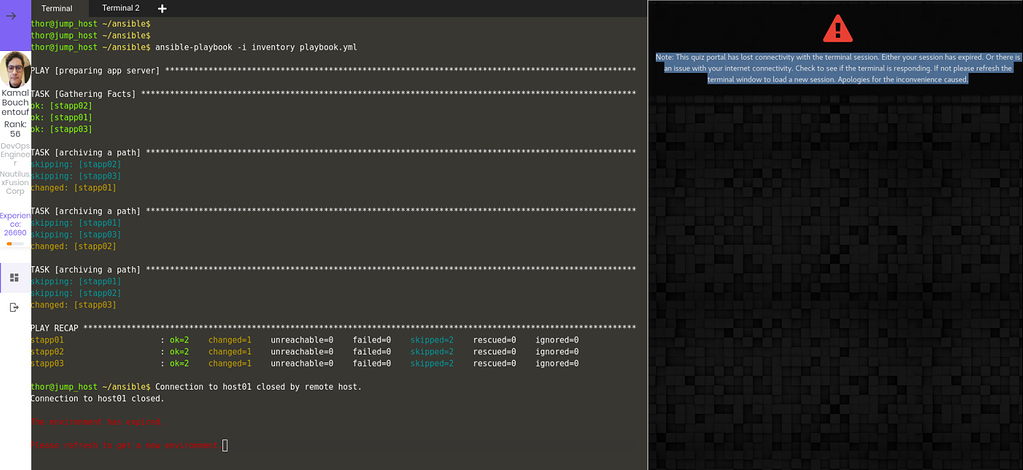Click the logout icon in the sidebar
1023x470 pixels.
(x=15, y=307)
